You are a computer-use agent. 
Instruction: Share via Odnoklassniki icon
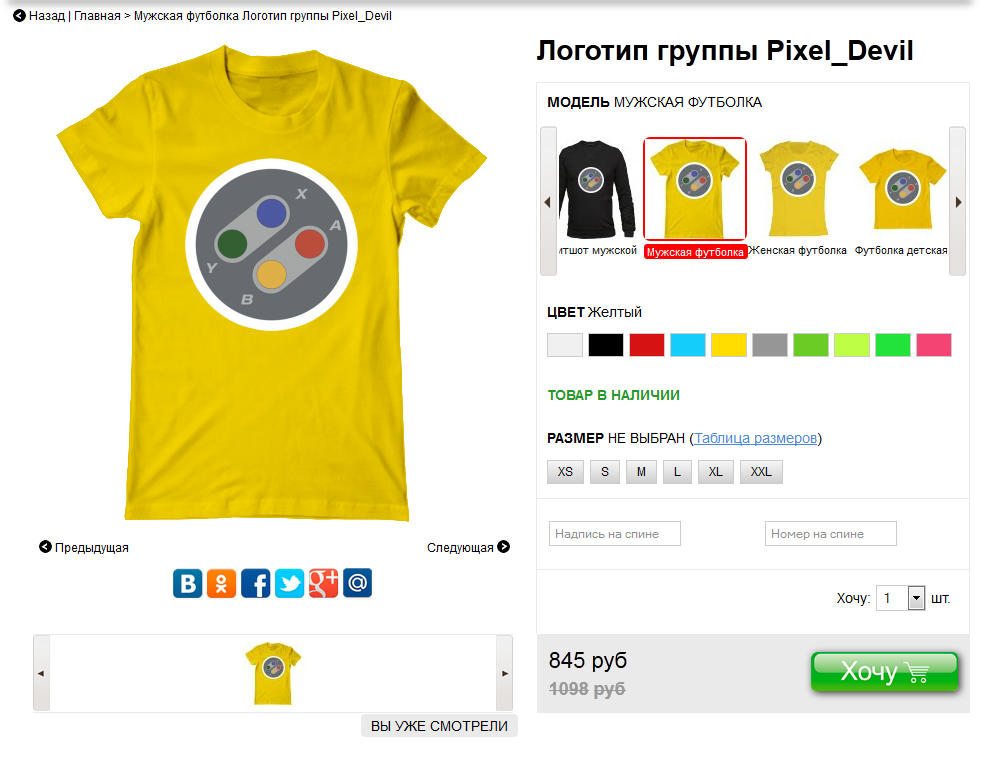point(221,583)
